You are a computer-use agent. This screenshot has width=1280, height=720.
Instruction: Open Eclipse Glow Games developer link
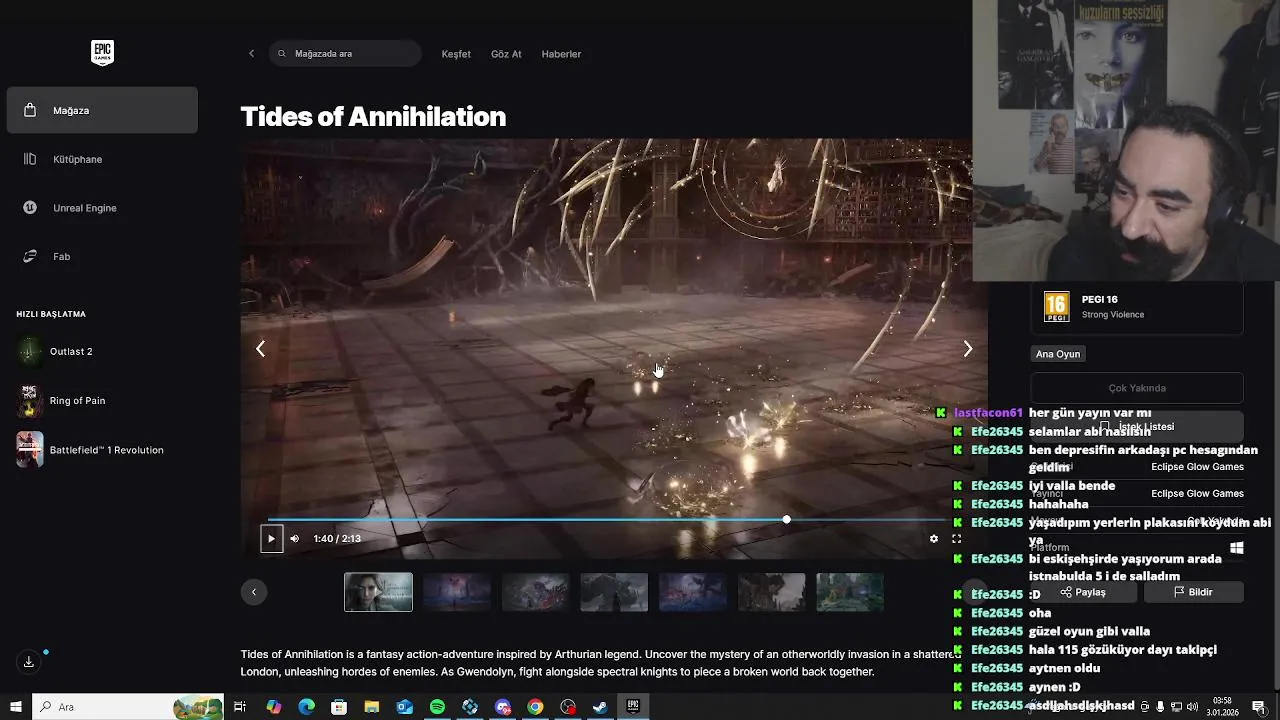[x=1197, y=467]
